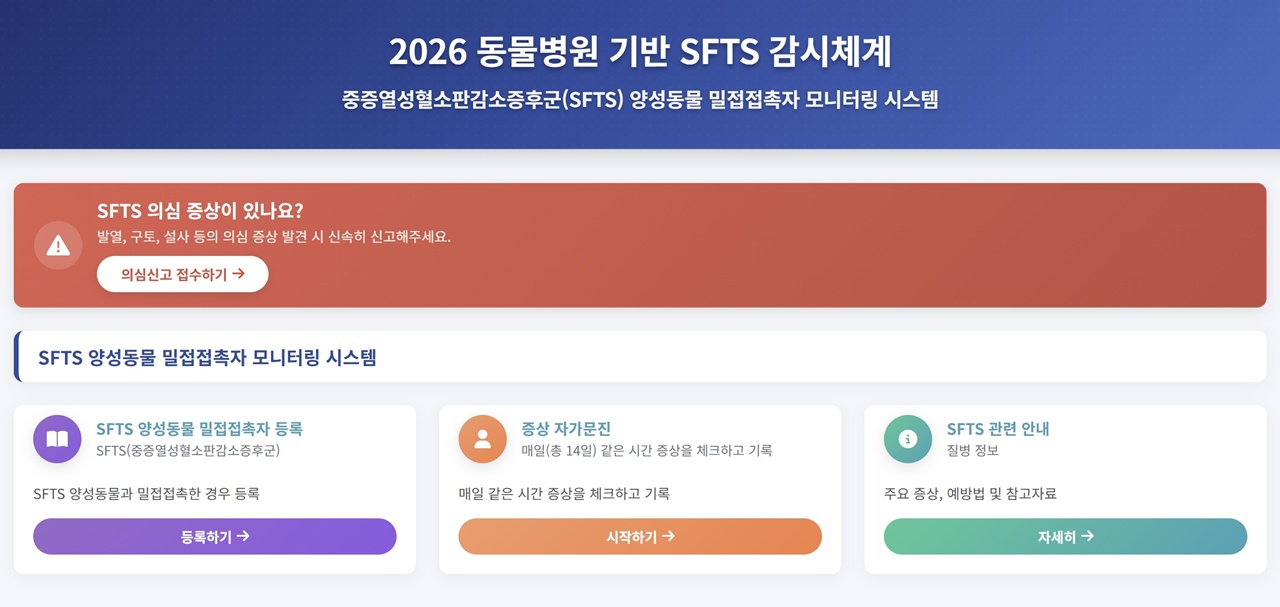Click the warning triangle icon in the red alert

click(x=58, y=245)
